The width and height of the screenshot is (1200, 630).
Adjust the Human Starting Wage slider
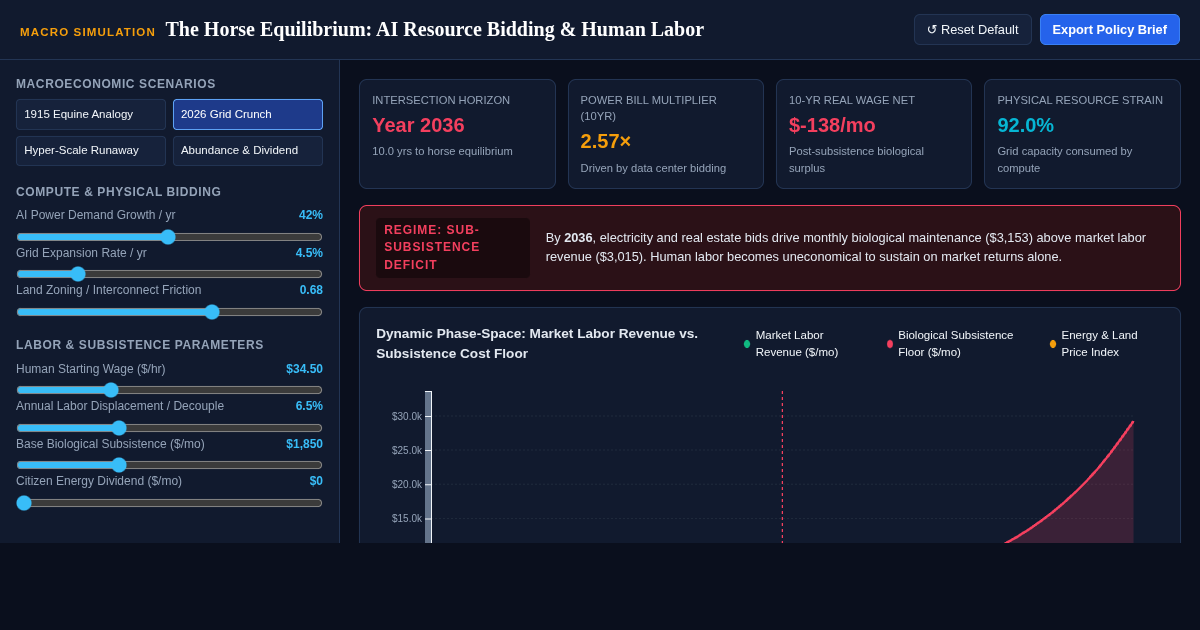click(x=169, y=390)
